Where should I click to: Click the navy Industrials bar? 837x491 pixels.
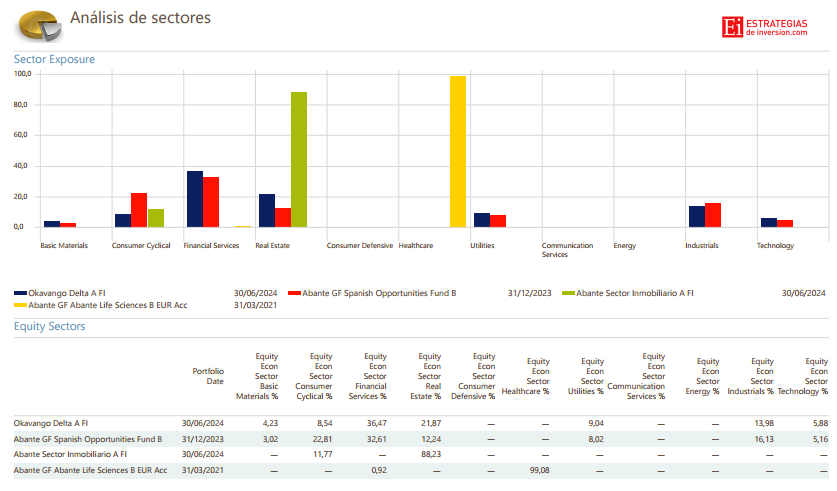pos(697,217)
